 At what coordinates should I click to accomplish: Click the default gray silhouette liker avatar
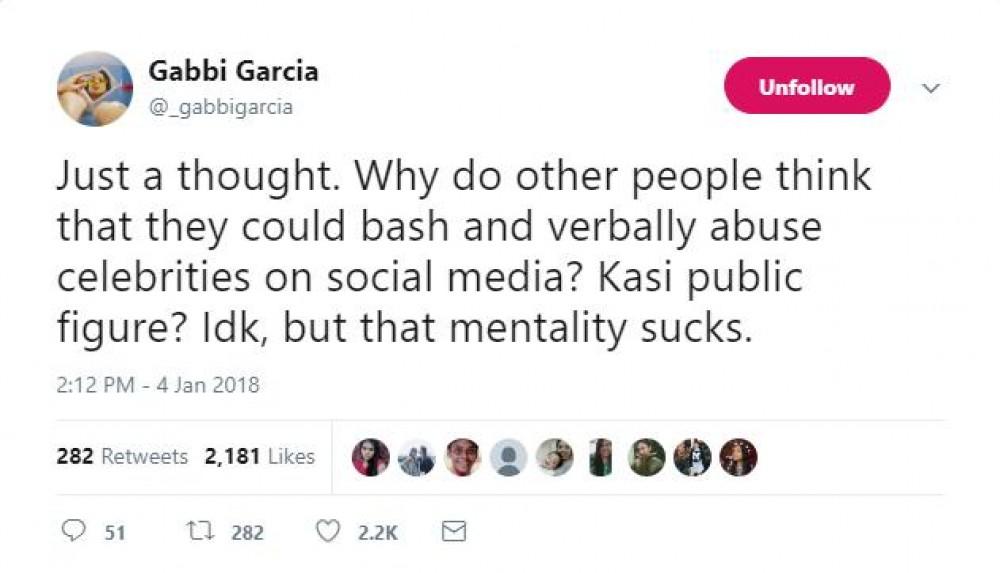coord(509,457)
